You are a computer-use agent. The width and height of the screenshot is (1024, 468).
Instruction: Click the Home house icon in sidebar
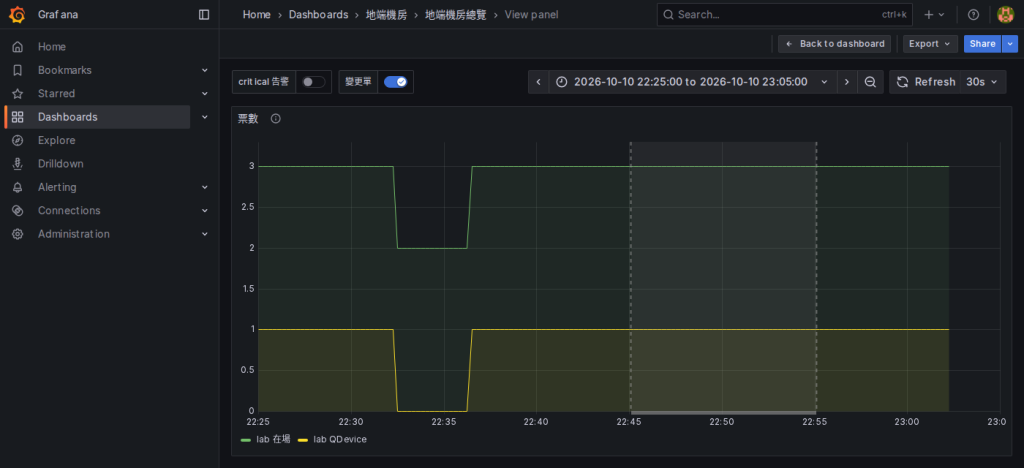pyautogui.click(x=18, y=47)
